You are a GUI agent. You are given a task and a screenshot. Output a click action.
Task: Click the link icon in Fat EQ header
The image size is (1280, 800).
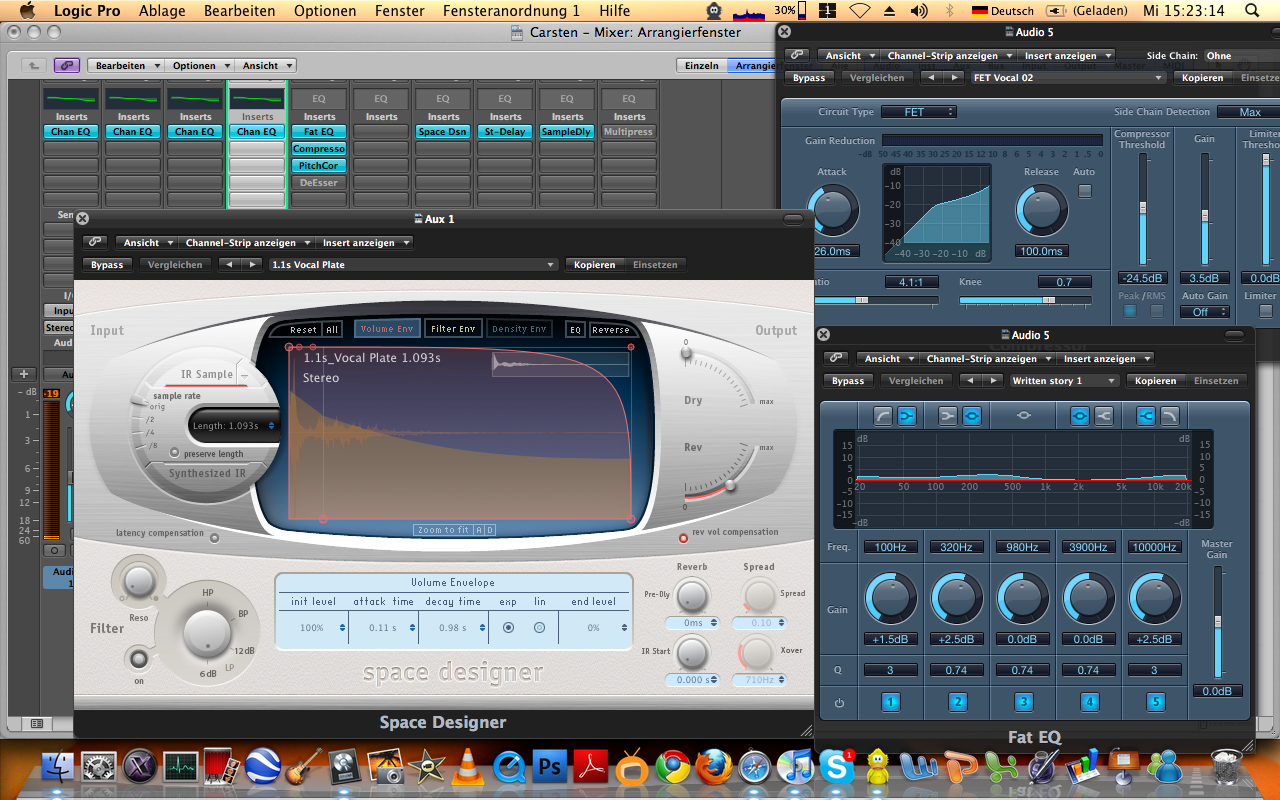(x=836, y=358)
